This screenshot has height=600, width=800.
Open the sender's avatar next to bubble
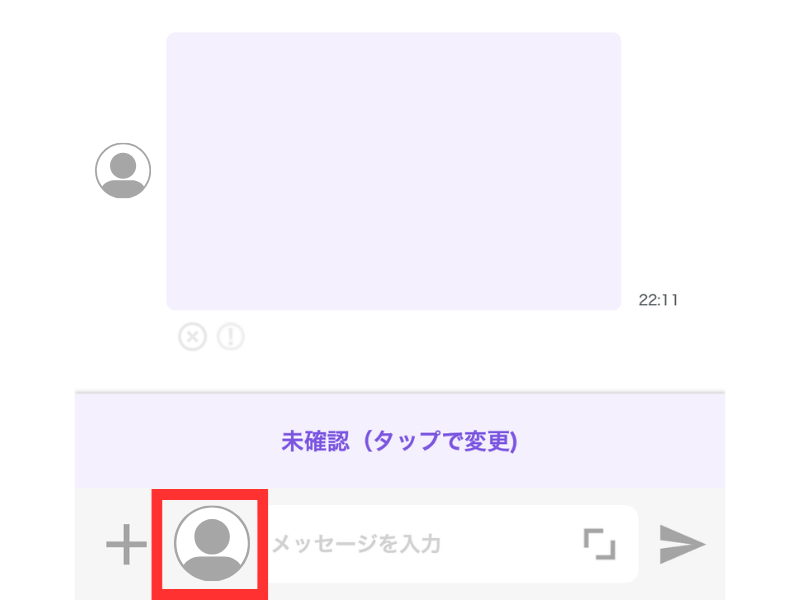[123, 170]
